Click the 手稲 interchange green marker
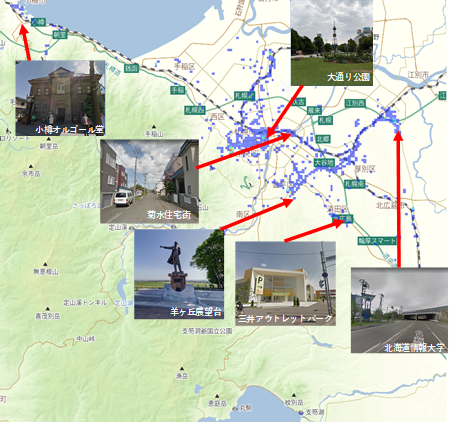 [178, 90]
